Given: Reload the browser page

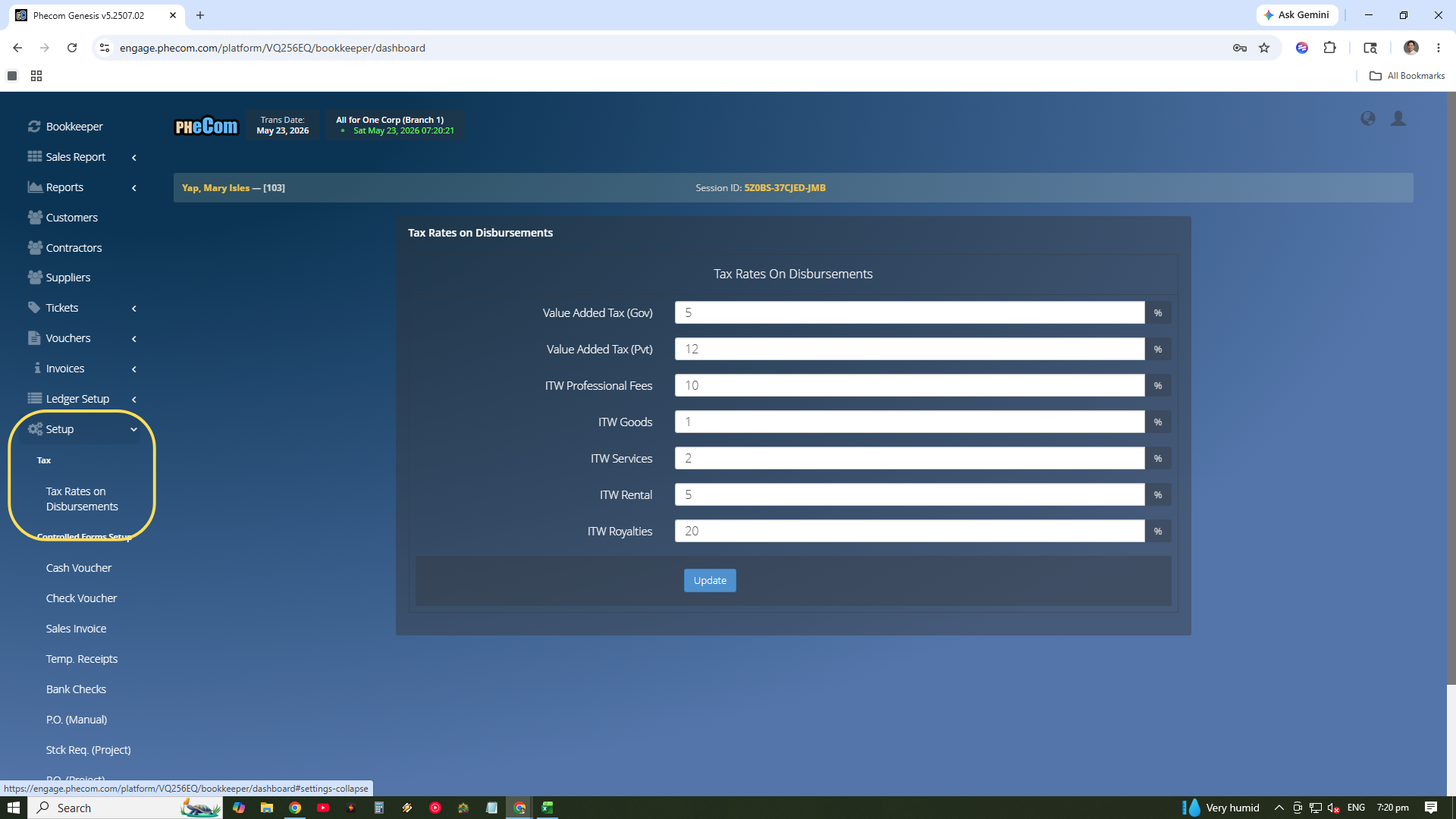Looking at the screenshot, I should [x=72, y=48].
